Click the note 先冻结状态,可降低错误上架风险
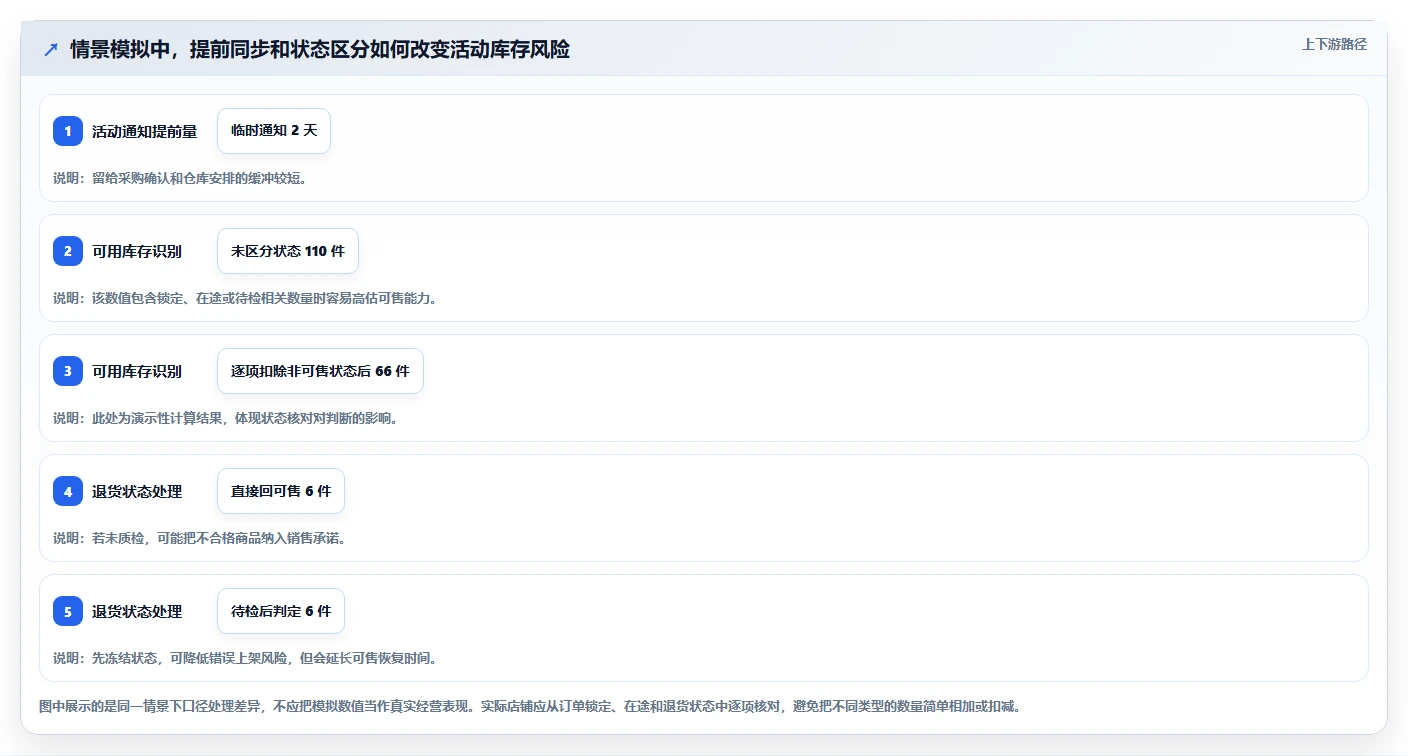This screenshot has width=1408, height=756. 245,658
